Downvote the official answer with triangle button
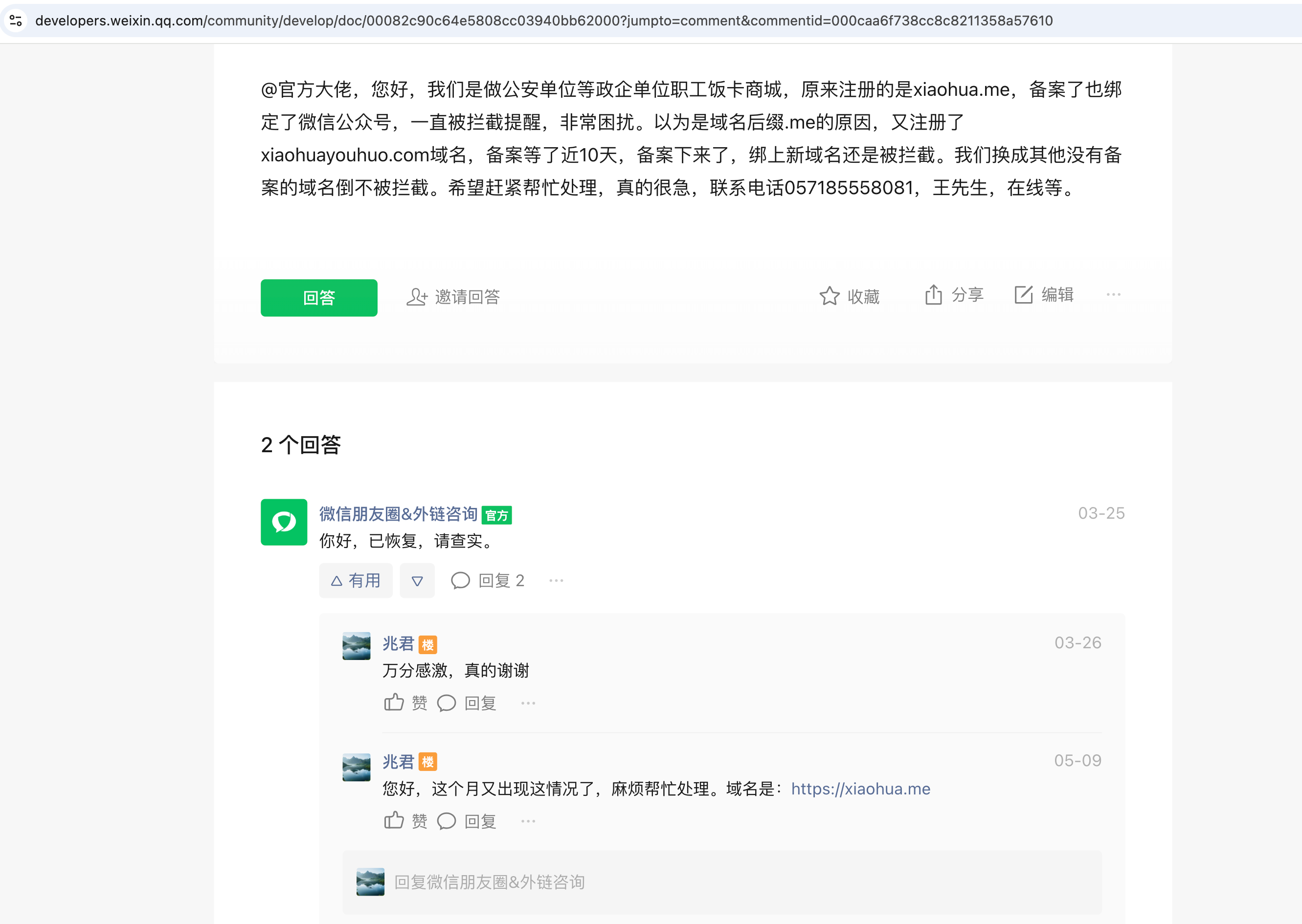Viewport: 1302px width, 924px height. 417,580
